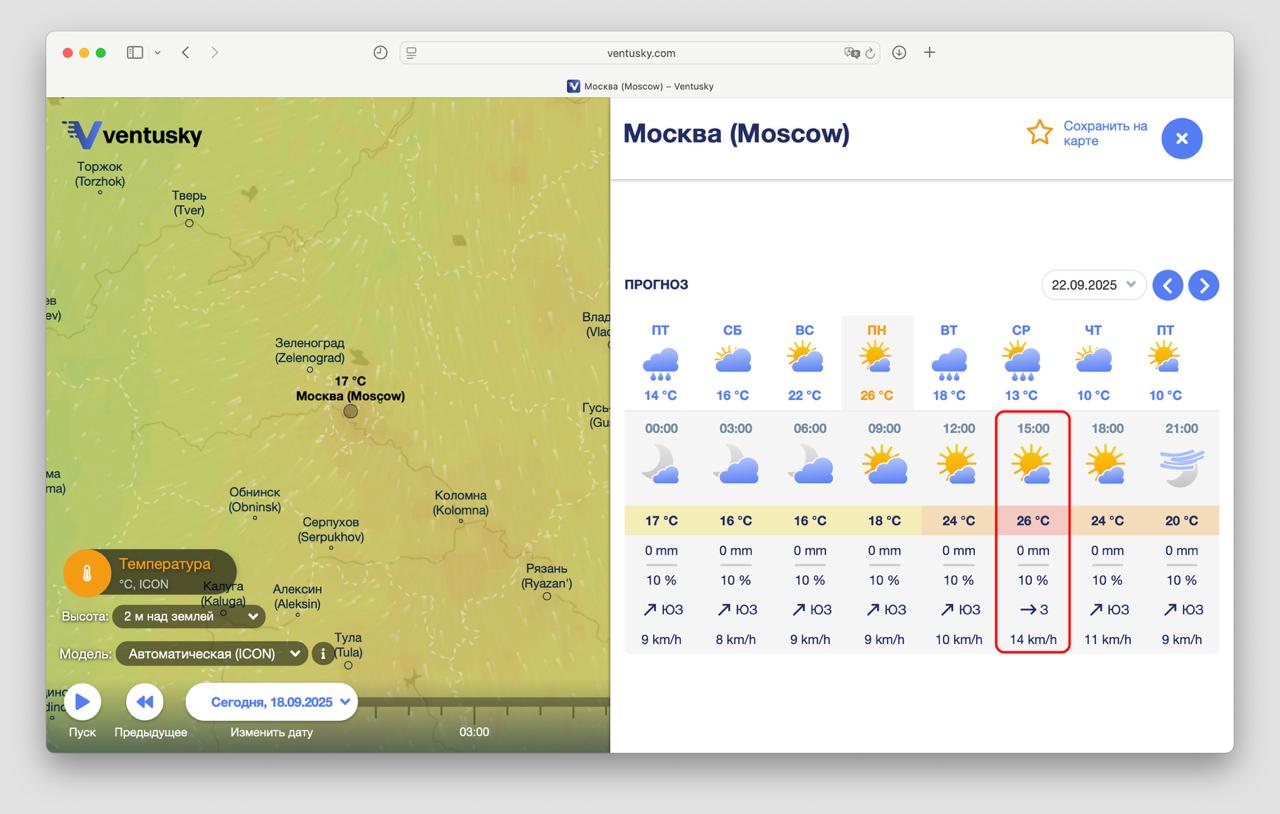Click the 00:00 moon weather icon
The height and width of the screenshot is (814, 1280).
661,466
